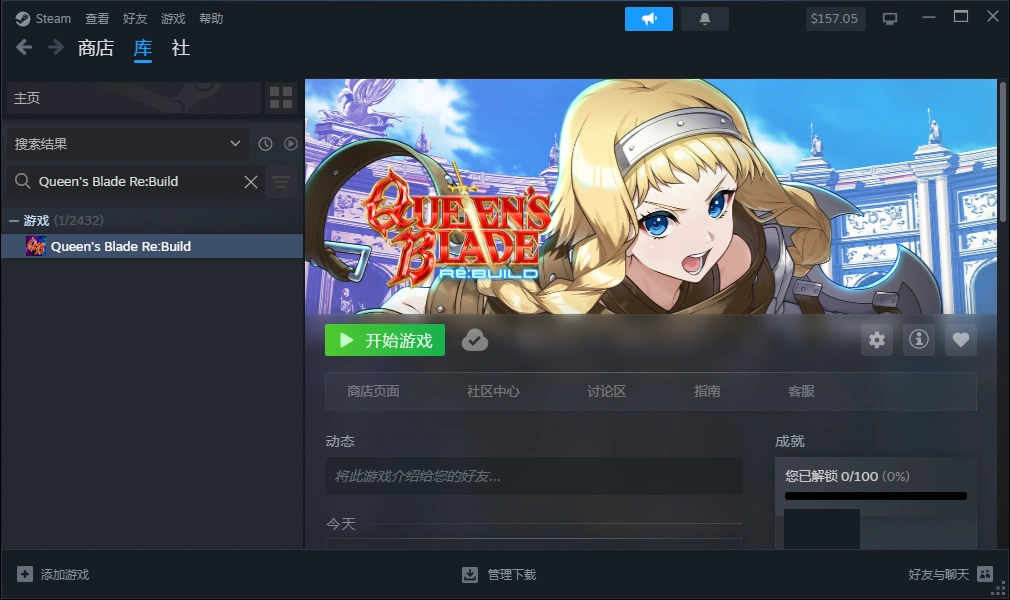Screen dimensions: 1010x600
Task: Click the green 开始游戏 play button
Action: click(385, 340)
